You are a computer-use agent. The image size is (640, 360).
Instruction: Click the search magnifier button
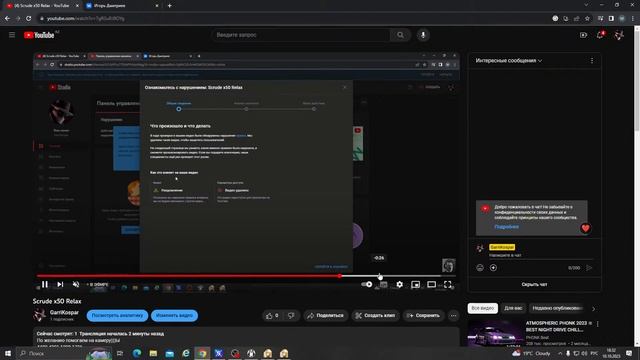tap(400, 35)
